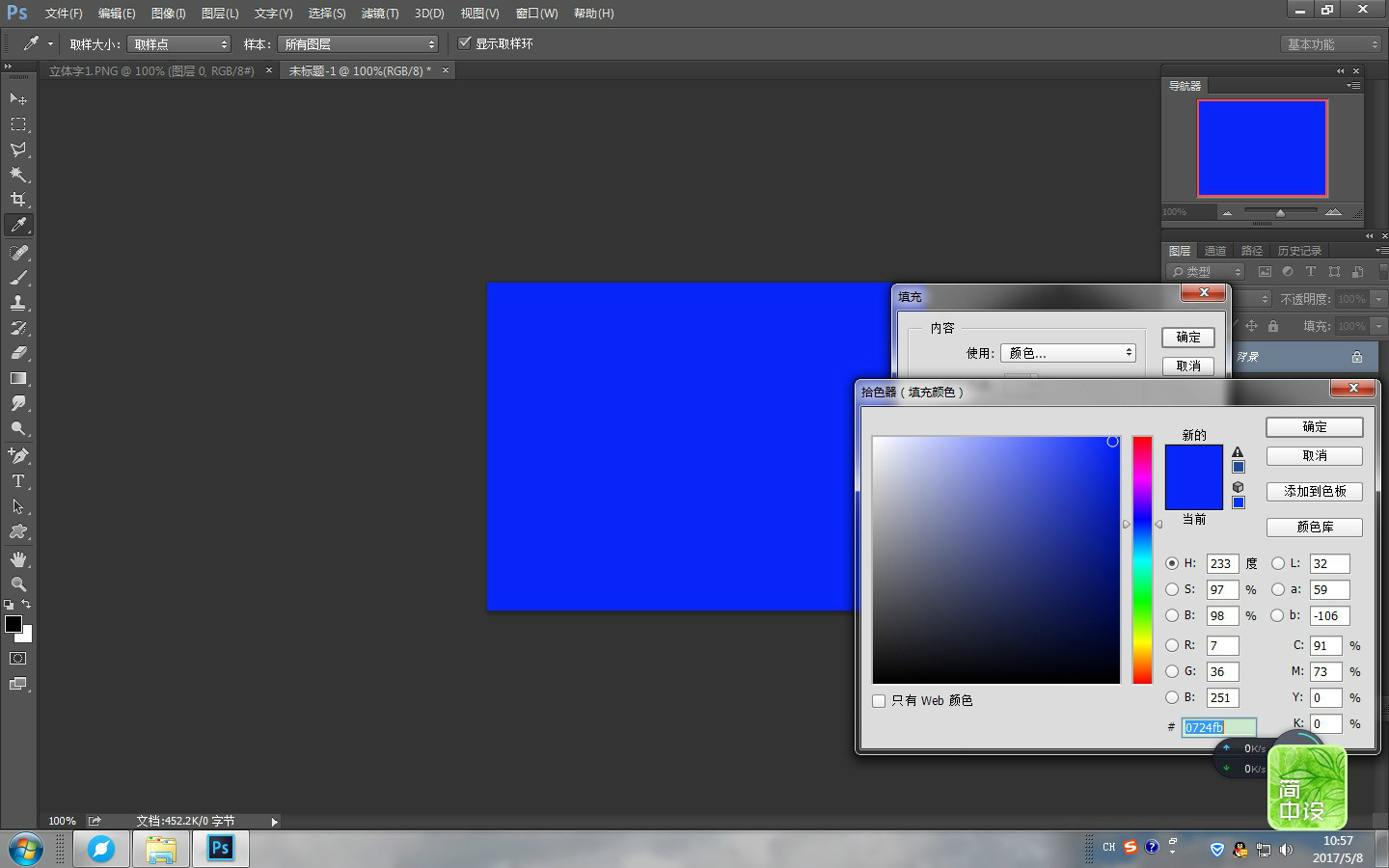Click the hex color input field
Image resolution: width=1389 pixels, height=868 pixels.
(x=1219, y=727)
